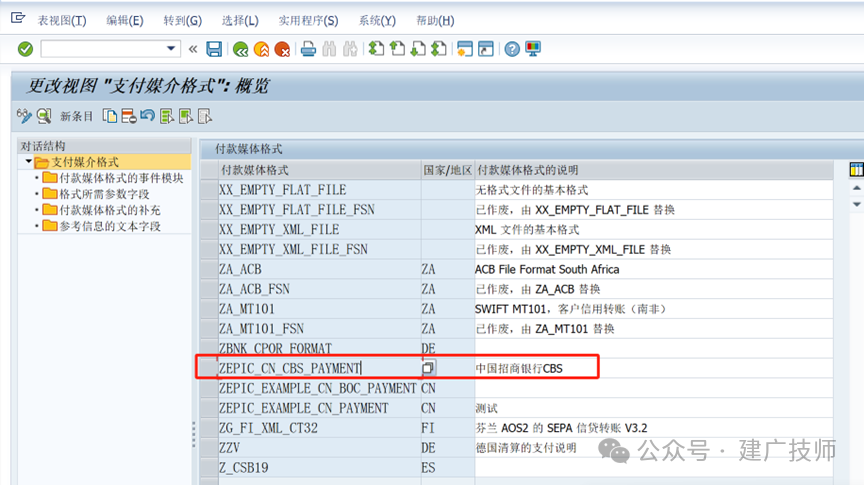
Task: Click the Save diskette icon
Action: pos(214,49)
